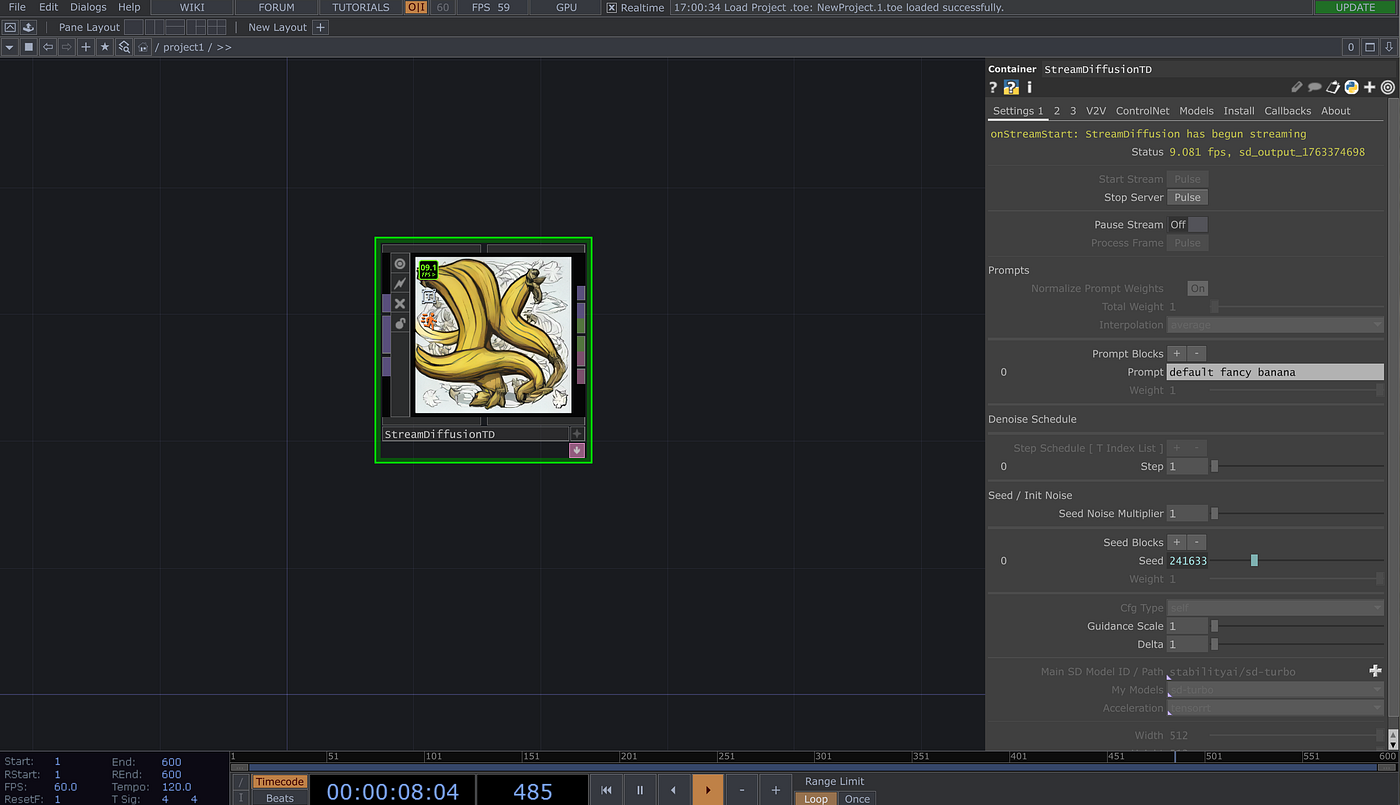
Task: Open the pane type dropdown arrow in path bar
Action: click(9, 47)
